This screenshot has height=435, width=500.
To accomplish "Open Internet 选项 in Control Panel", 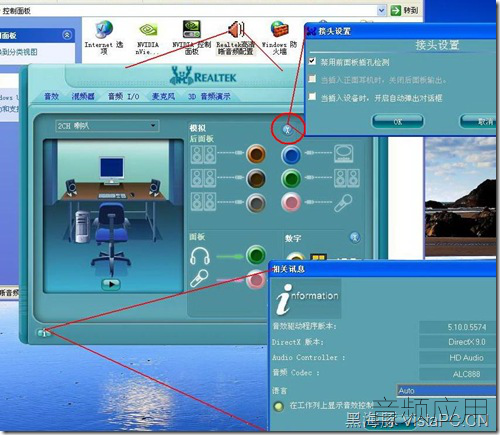I will 104,37.
